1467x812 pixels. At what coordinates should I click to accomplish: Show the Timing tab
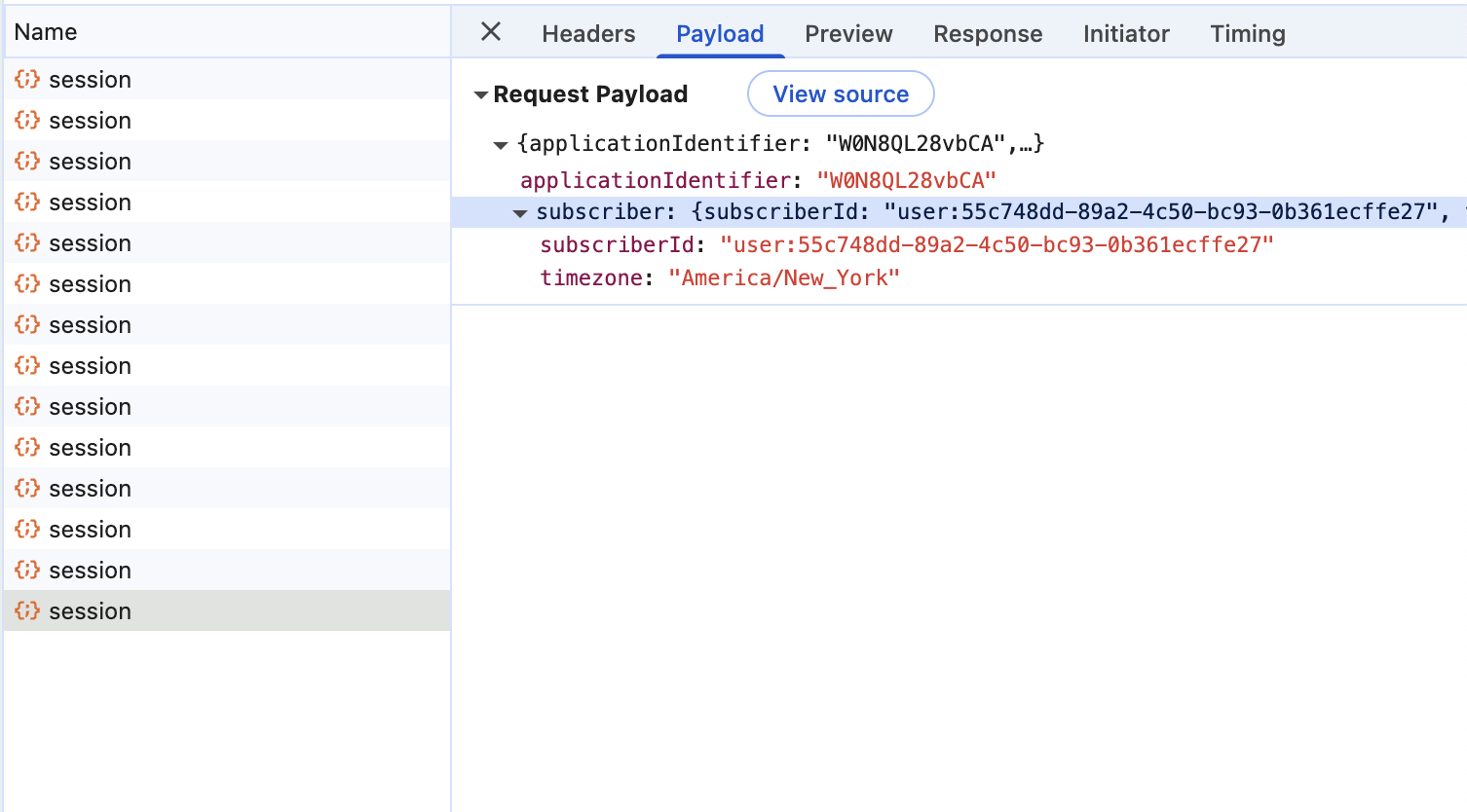[x=1248, y=34]
